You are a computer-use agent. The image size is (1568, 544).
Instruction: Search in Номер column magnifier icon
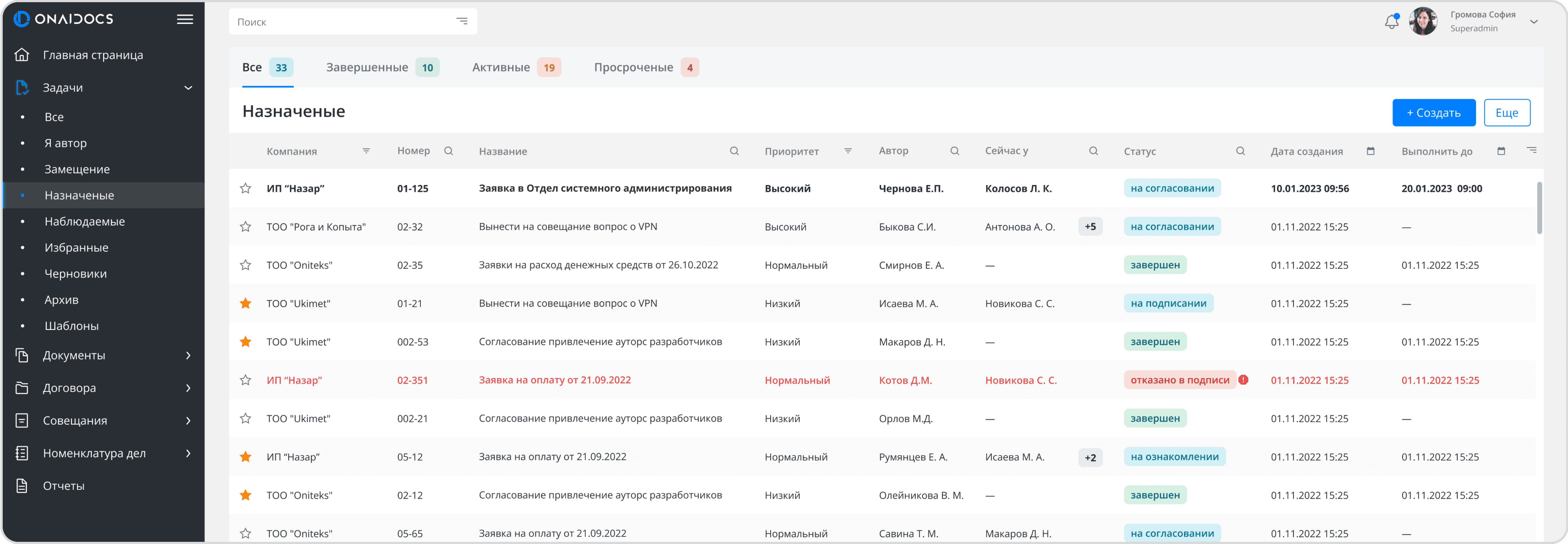click(449, 151)
